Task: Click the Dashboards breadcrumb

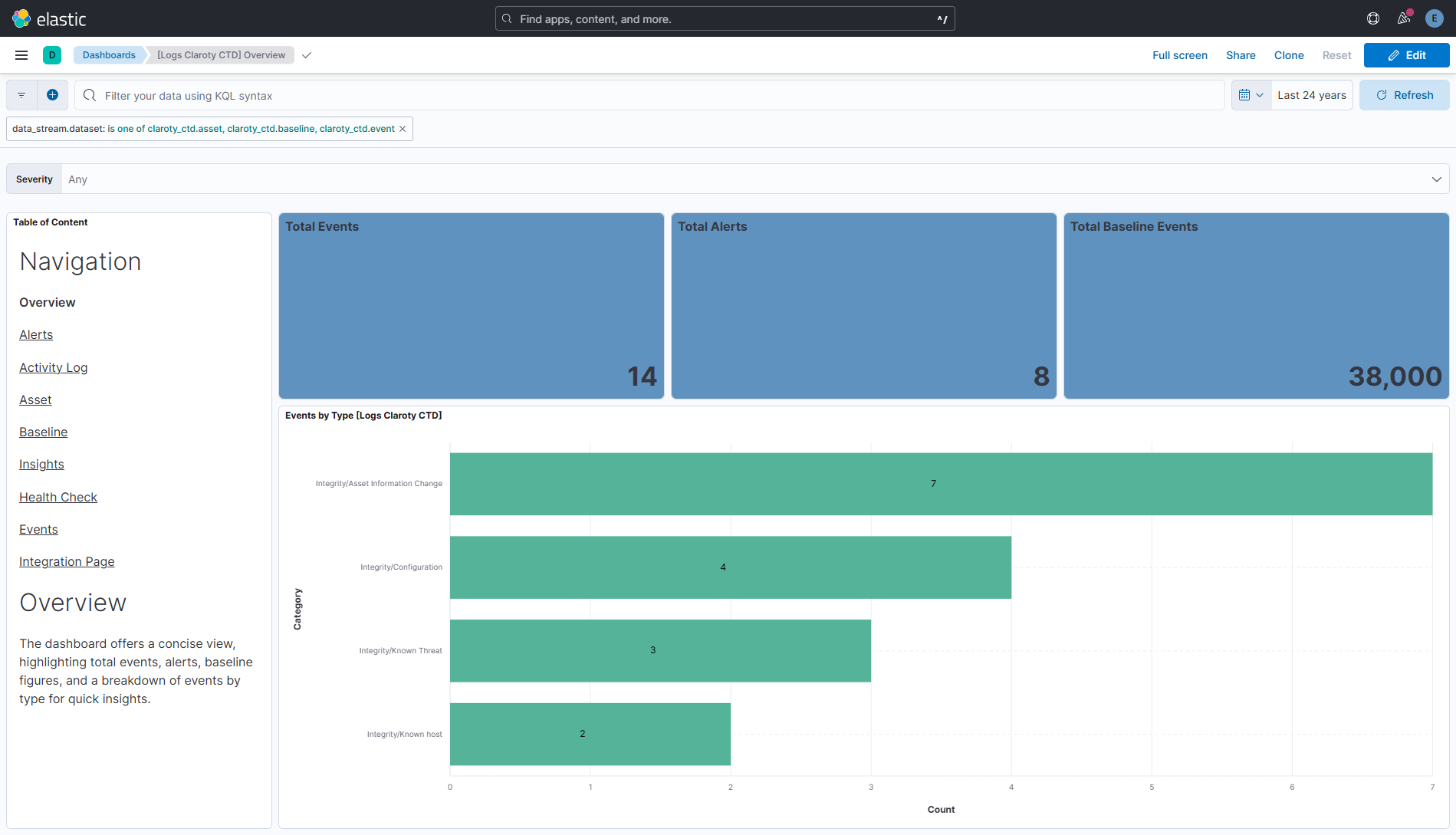Action: tap(109, 54)
